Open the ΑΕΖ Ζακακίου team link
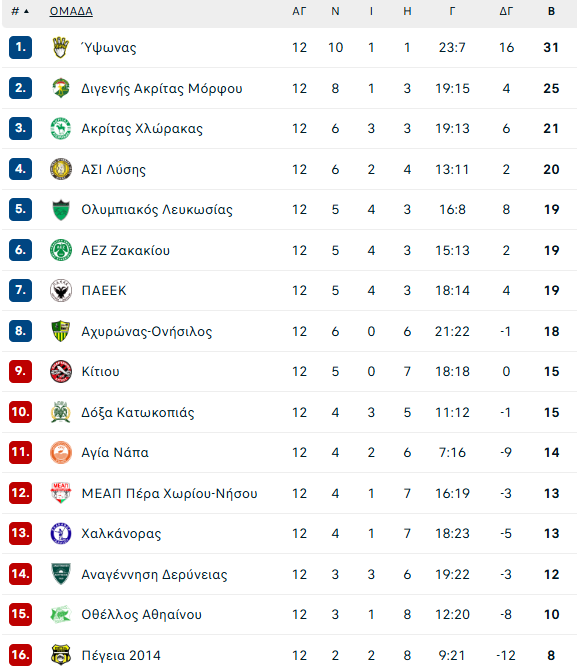Image resolution: width=577 pixels, height=671 pixels. tap(125, 250)
